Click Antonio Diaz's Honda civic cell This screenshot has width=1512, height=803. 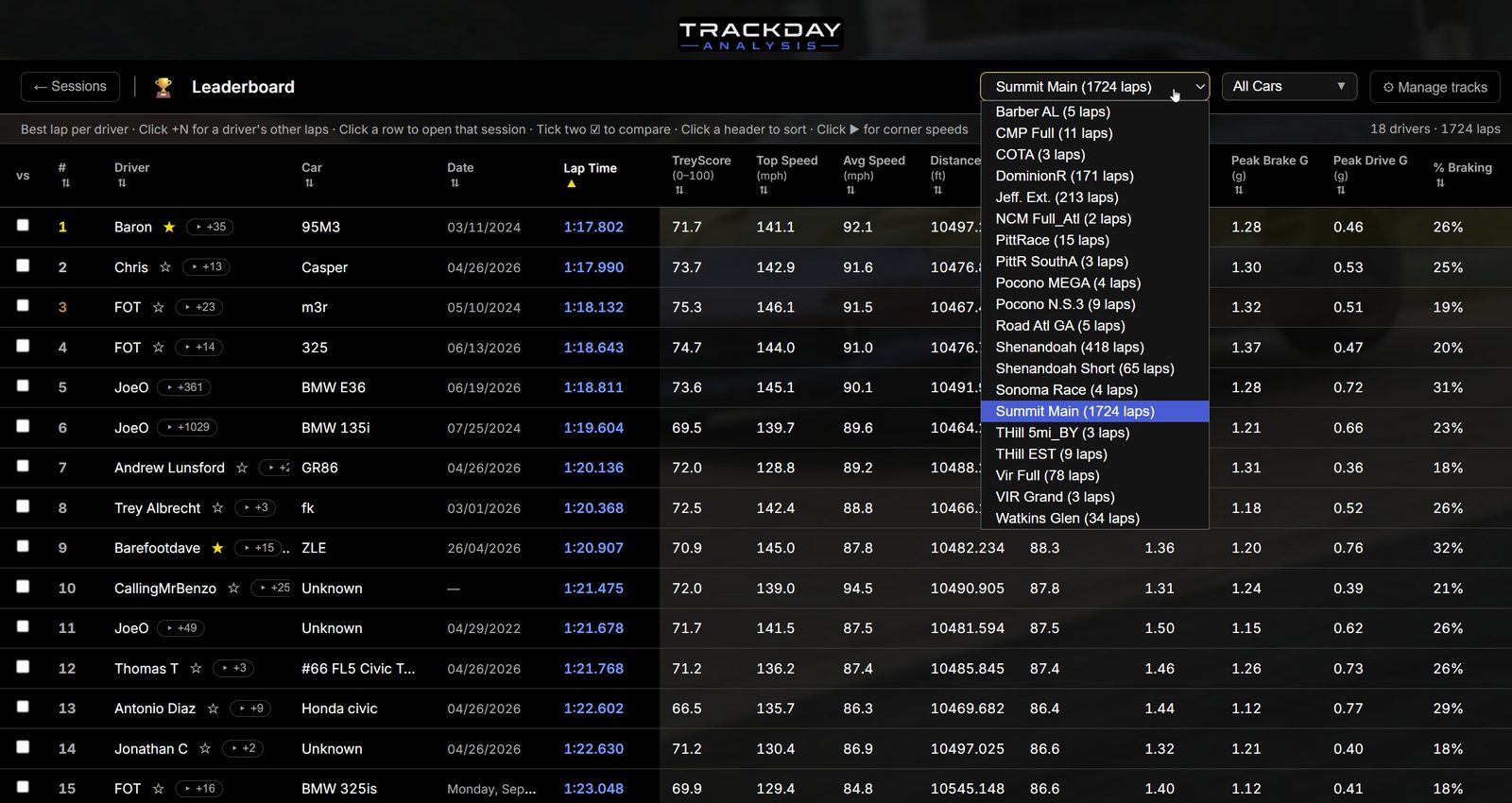(x=339, y=709)
